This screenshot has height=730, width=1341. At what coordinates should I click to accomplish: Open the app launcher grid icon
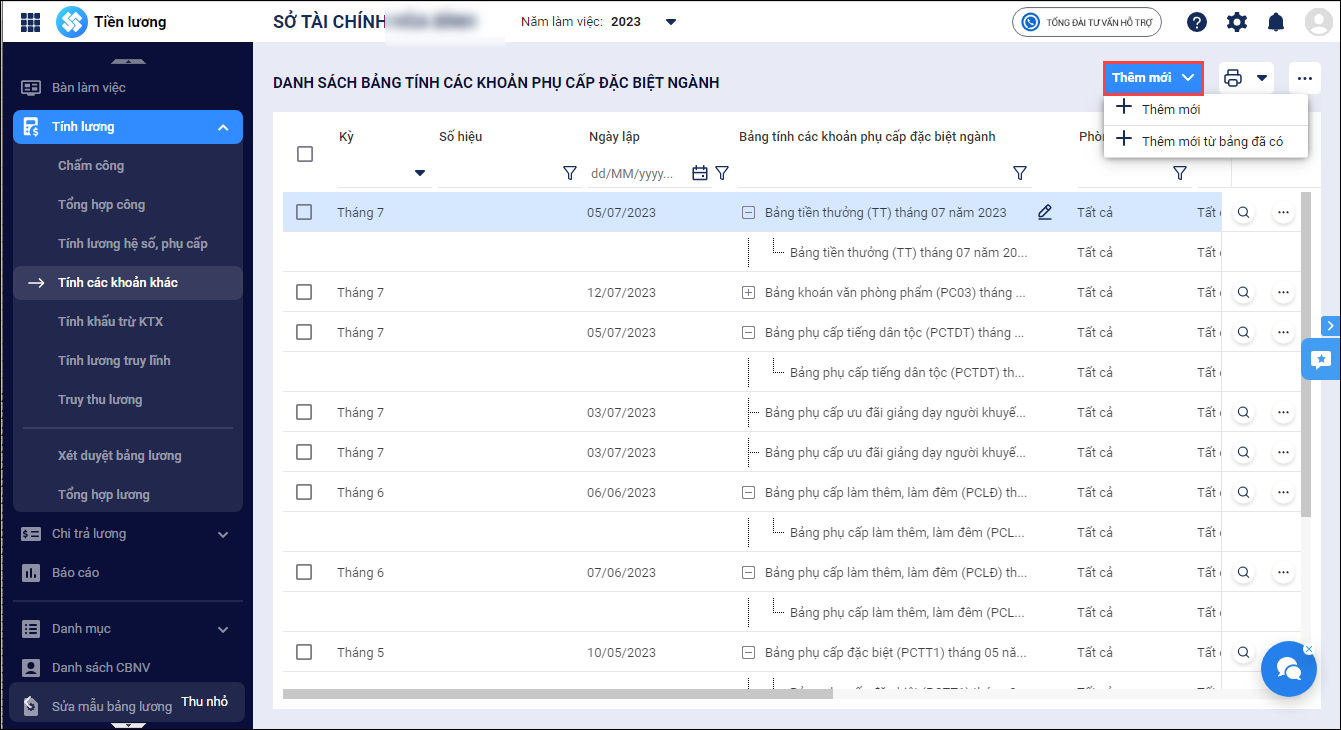(30, 22)
